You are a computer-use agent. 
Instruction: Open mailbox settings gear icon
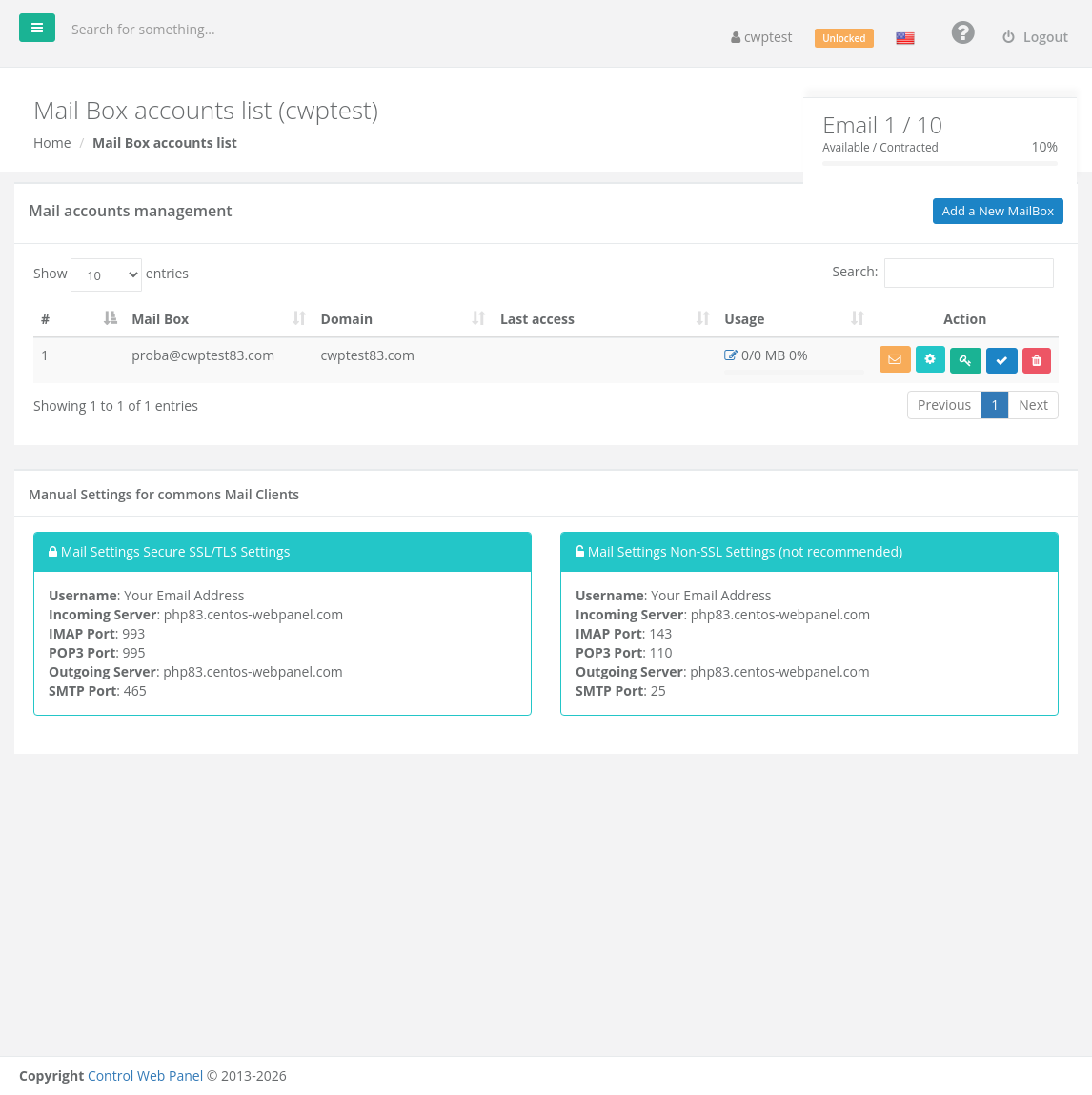930,359
